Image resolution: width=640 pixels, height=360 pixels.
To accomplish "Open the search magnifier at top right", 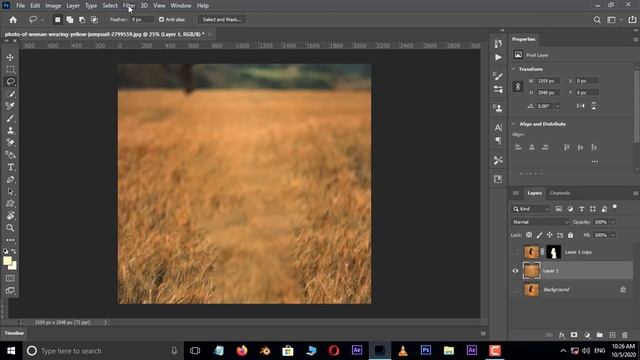I will (597, 20).
